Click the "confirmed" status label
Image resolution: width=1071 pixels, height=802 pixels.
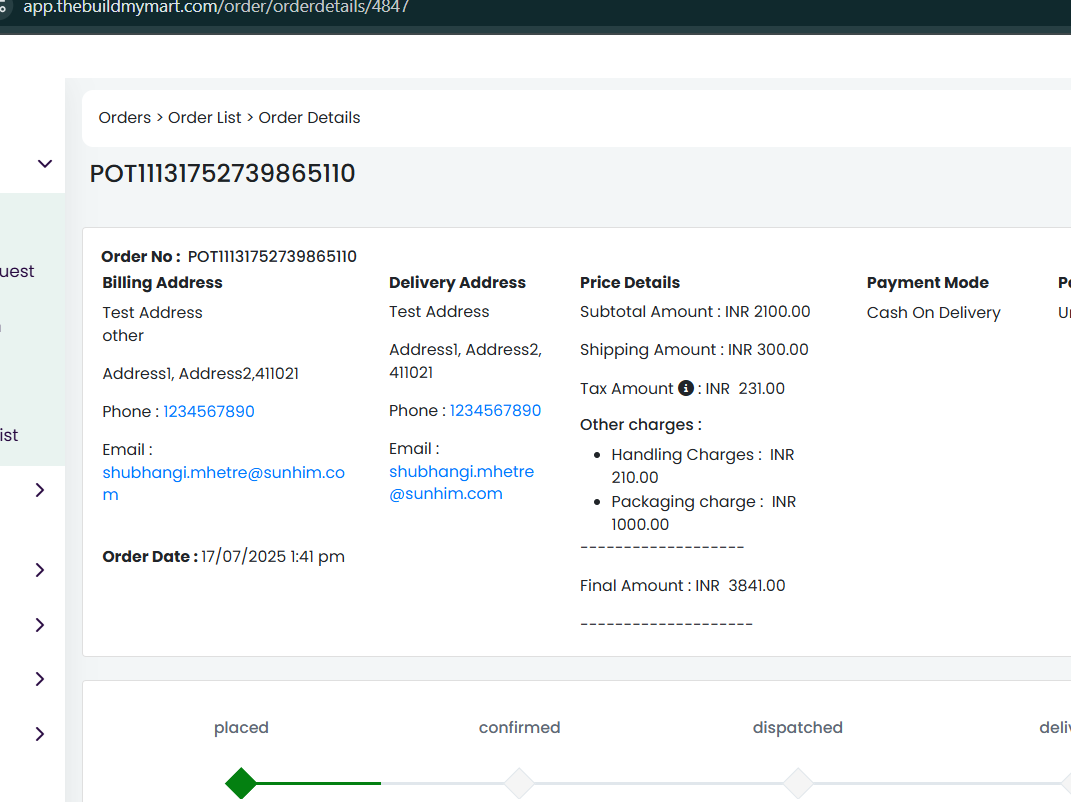click(x=519, y=728)
